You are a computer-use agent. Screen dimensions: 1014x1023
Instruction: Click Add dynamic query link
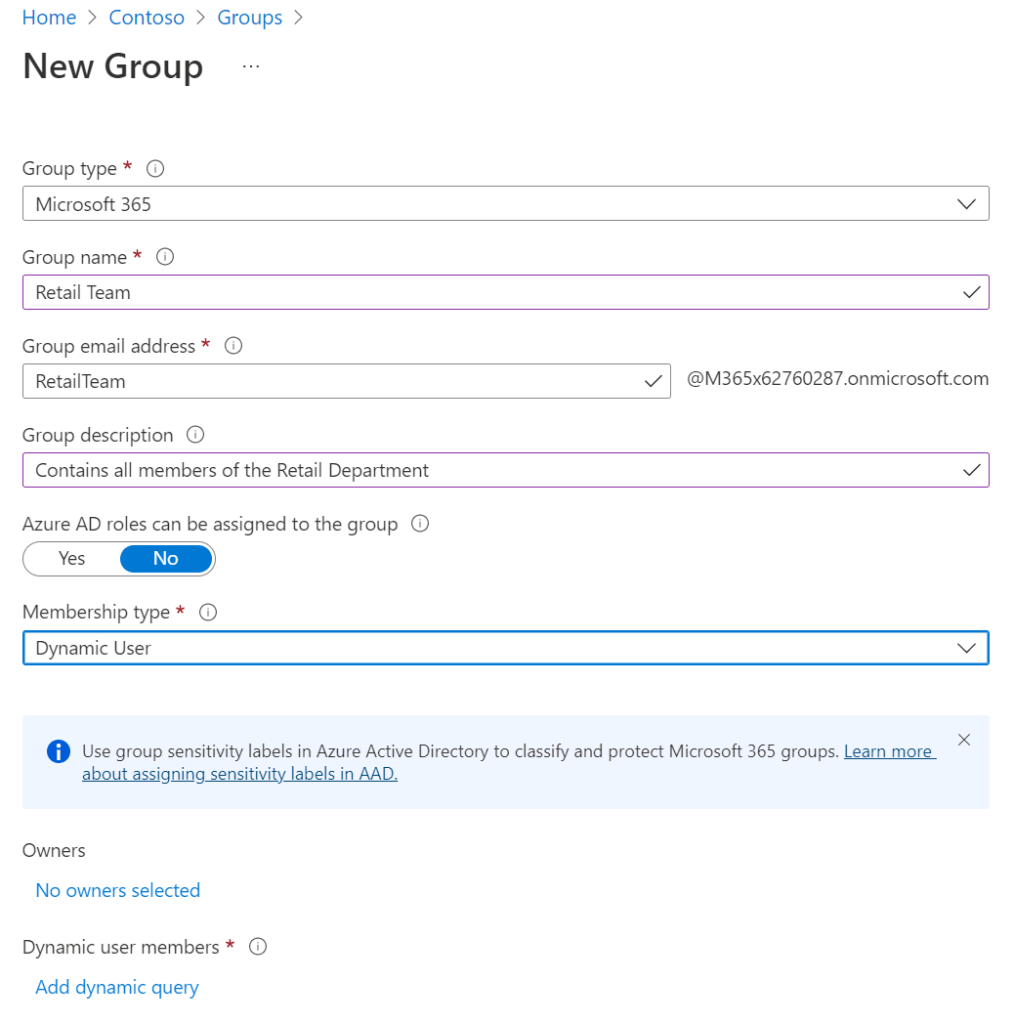117,987
